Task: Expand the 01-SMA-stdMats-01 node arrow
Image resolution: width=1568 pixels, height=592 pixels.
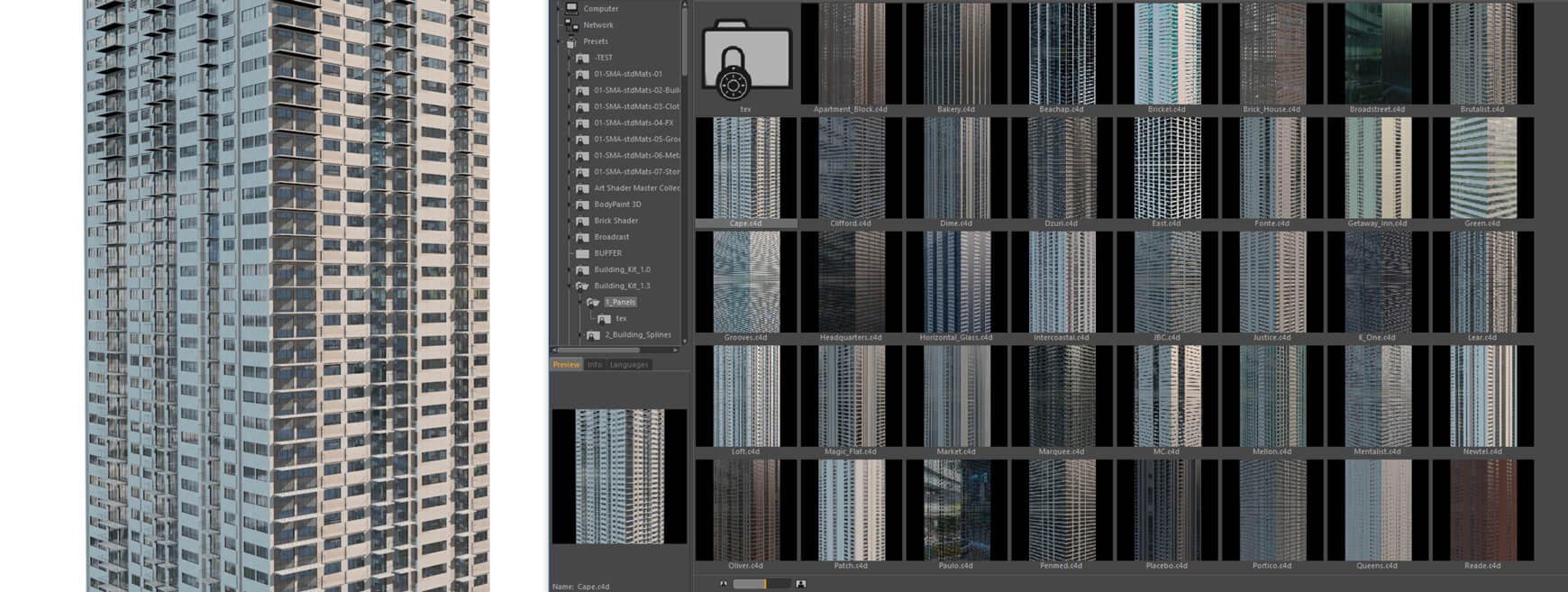Action: (570, 74)
